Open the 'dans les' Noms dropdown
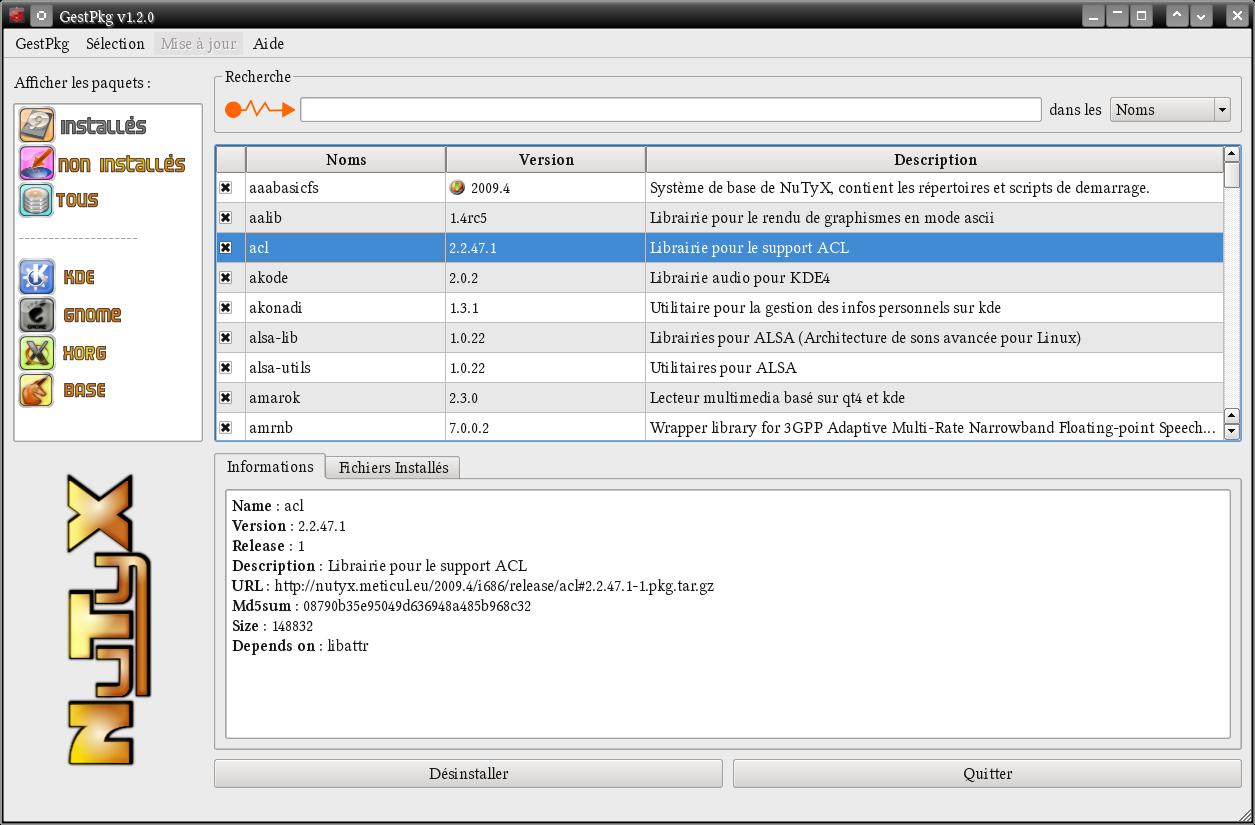Image resolution: width=1255 pixels, height=825 pixels. [x=1170, y=109]
